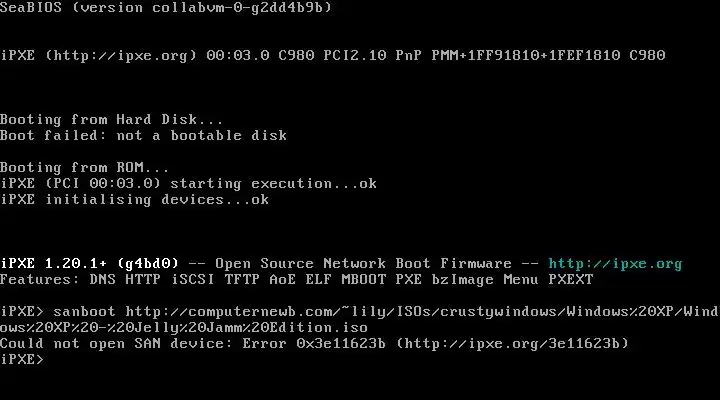Click the sanboot command word
The height and width of the screenshot is (400, 720).
(x=84, y=312)
